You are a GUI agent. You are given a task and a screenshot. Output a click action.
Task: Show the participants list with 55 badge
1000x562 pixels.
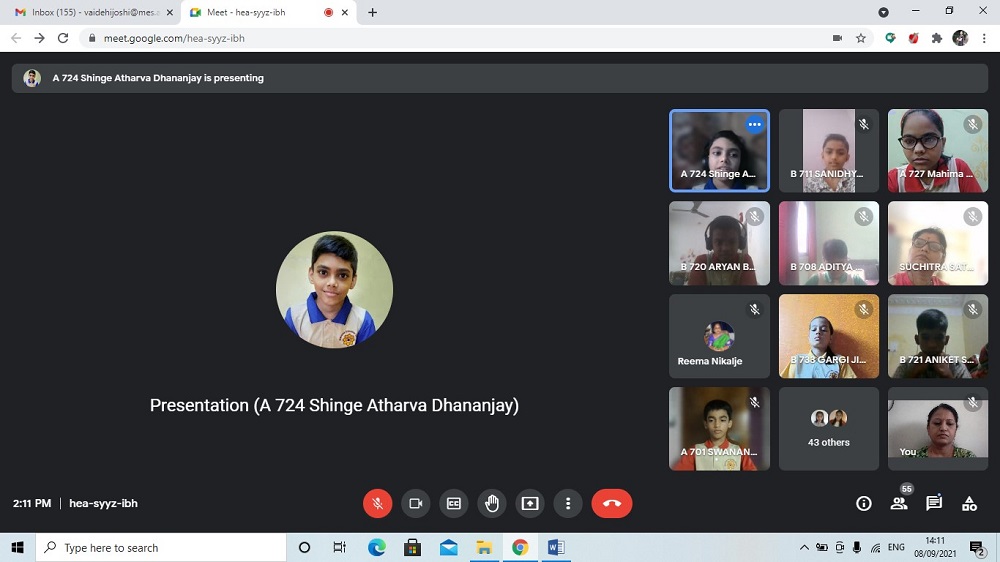[899, 504]
